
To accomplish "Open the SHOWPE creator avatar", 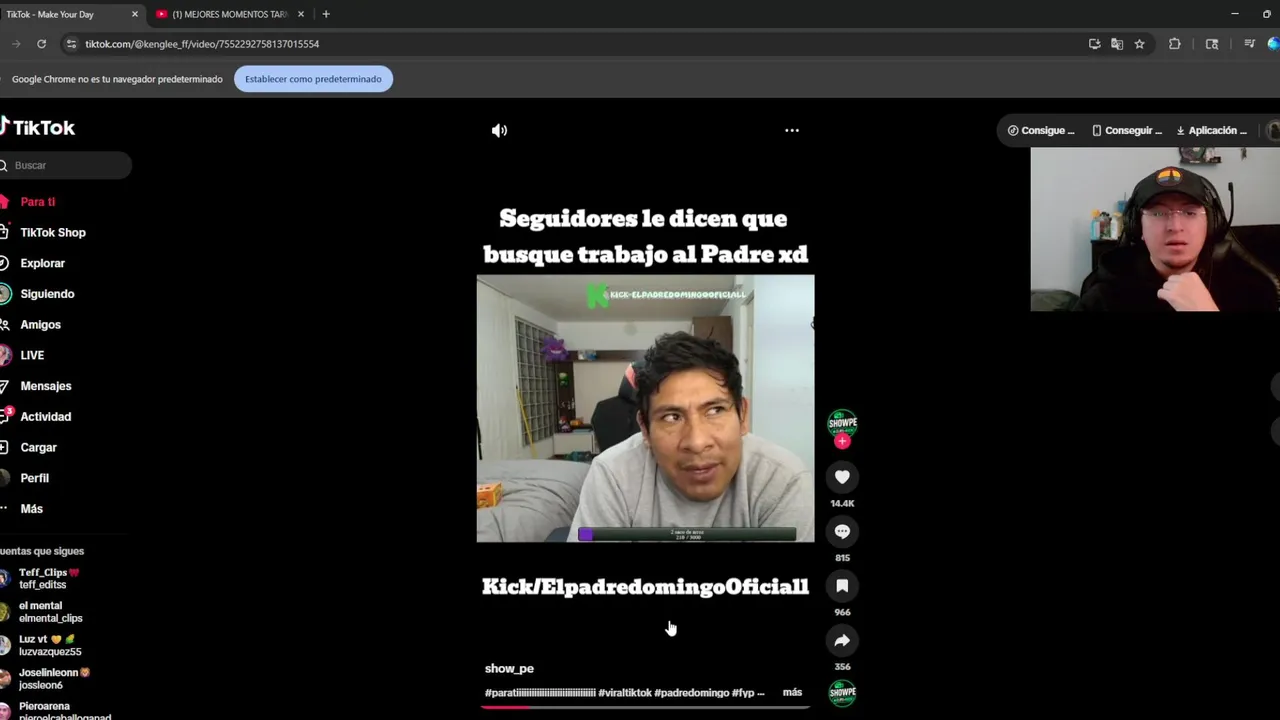I will tap(842, 422).
